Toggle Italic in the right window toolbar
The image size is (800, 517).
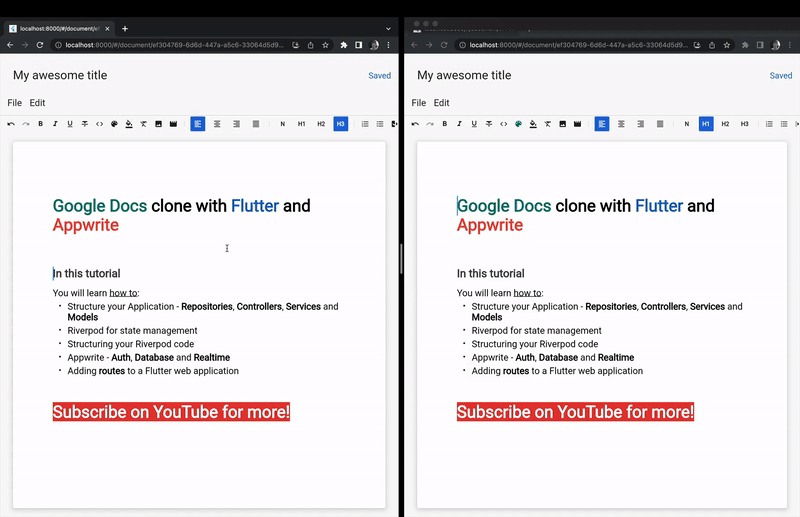point(459,124)
